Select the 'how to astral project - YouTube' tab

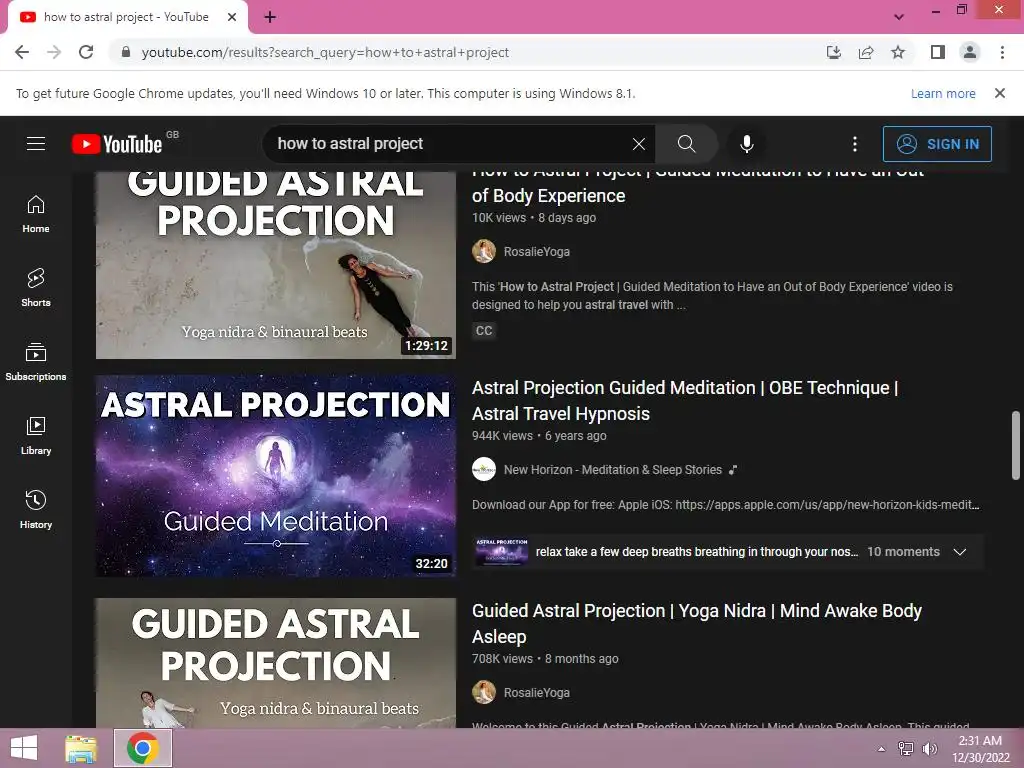pos(127,18)
